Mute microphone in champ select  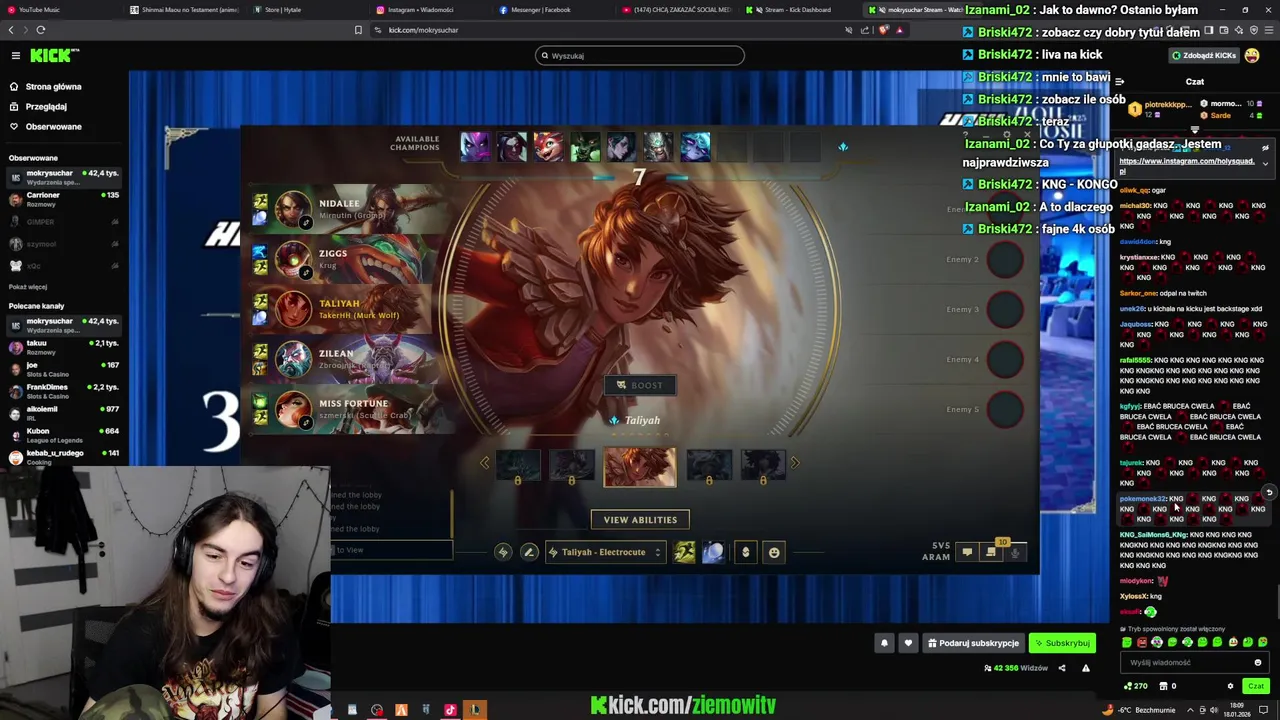[1015, 552]
